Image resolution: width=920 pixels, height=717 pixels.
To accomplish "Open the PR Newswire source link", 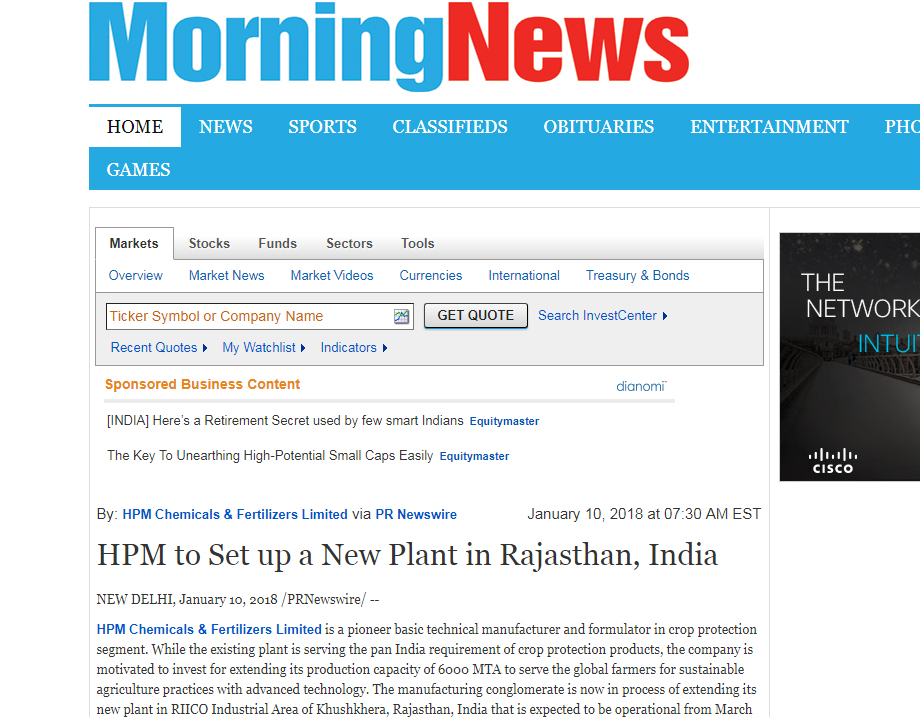I will (x=416, y=515).
